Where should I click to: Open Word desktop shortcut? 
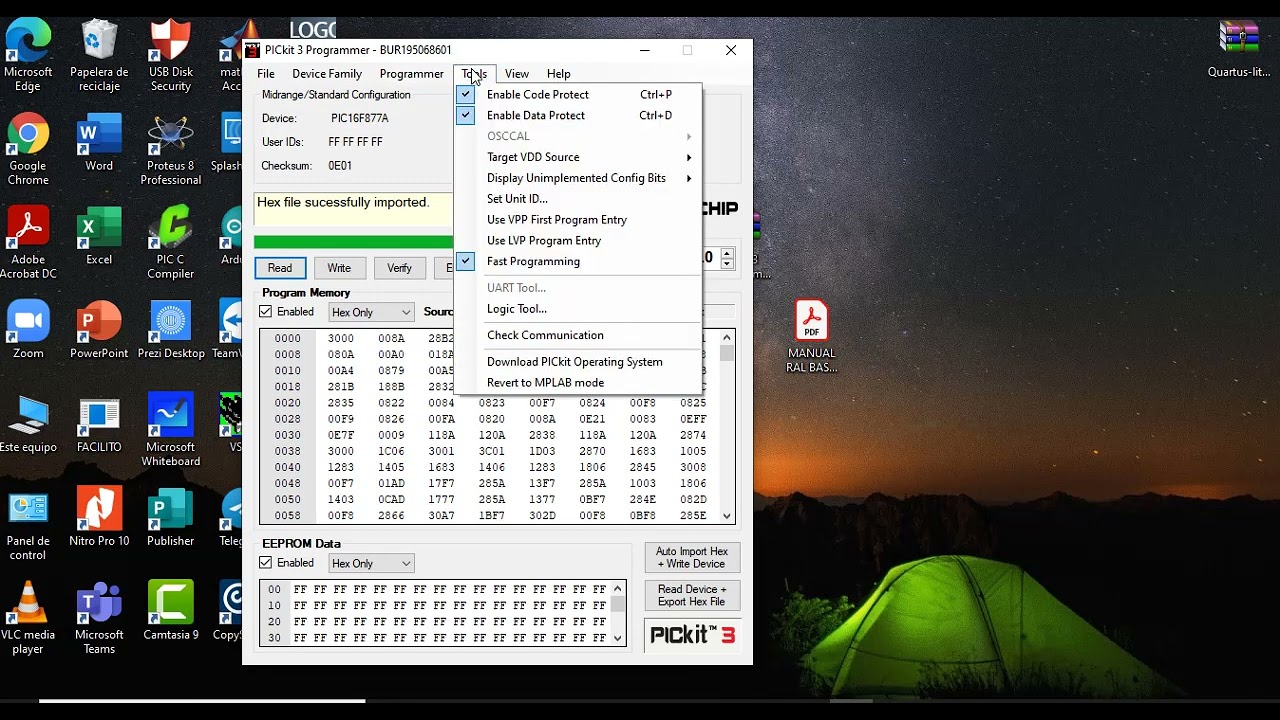coord(99,143)
